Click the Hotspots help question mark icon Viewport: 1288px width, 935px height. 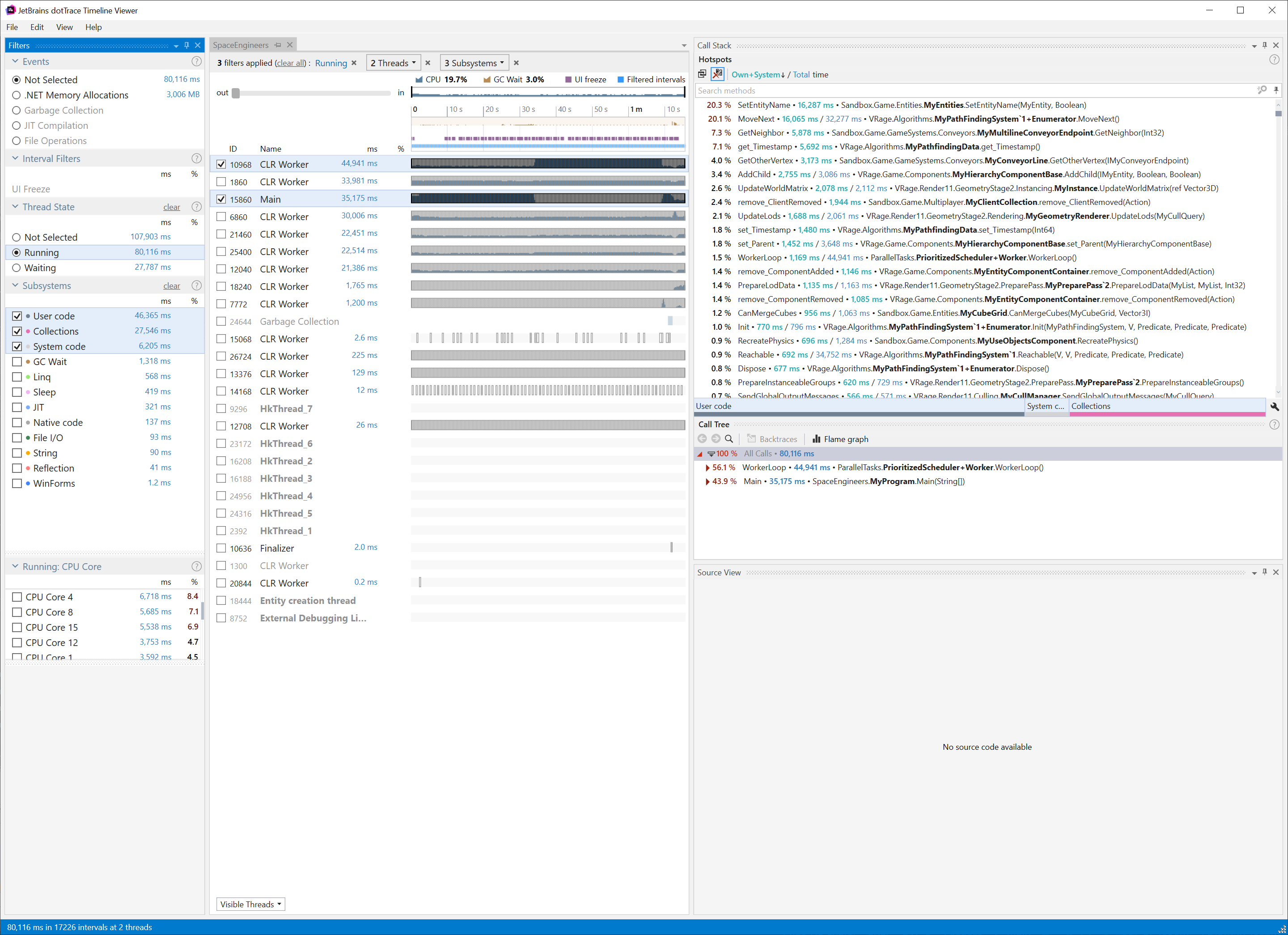pyautogui.click(x=1275, y=59)
